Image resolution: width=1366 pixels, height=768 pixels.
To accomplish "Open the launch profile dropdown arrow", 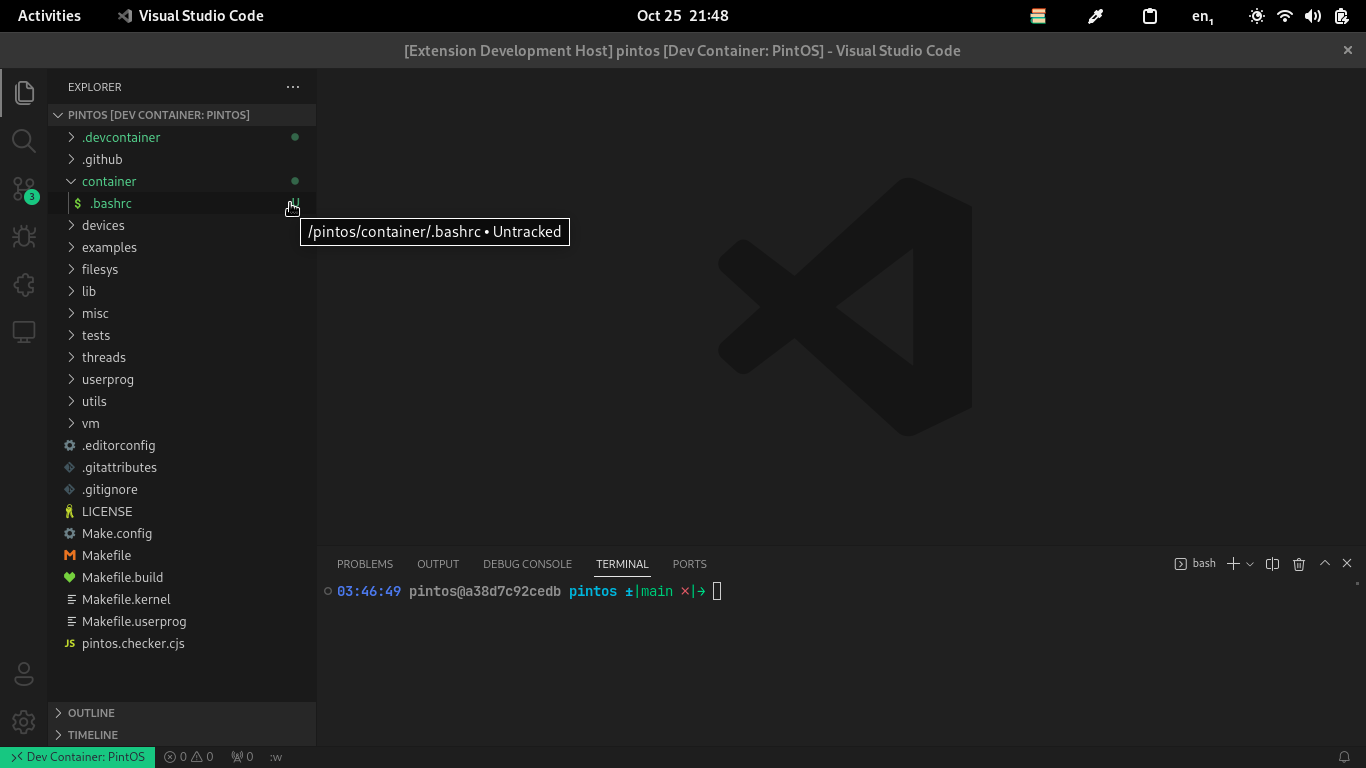I will pyautogui.click(x=1250, y=564).
